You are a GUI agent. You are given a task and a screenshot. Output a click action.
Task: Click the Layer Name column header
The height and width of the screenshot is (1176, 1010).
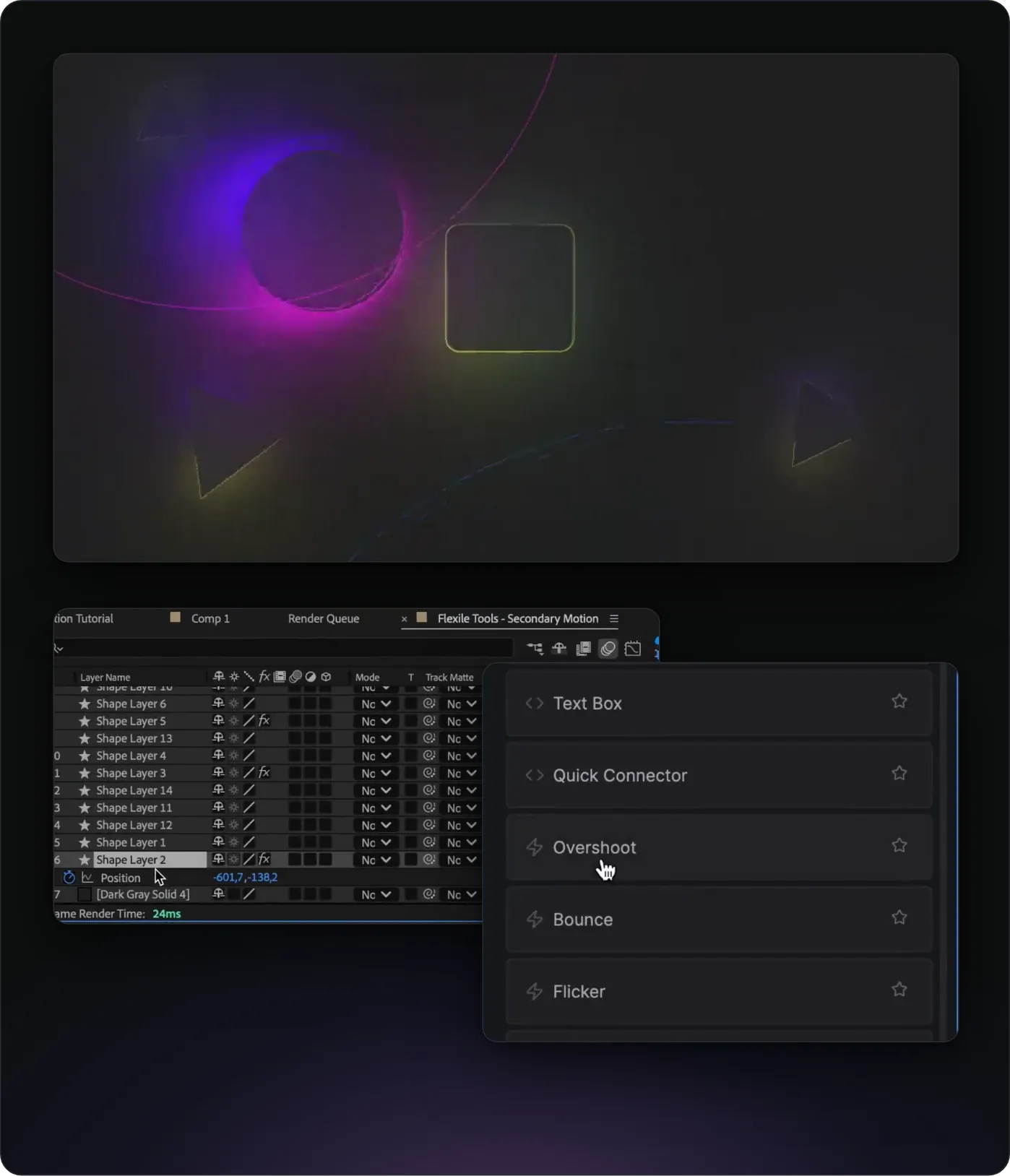(x=105, y=677)
